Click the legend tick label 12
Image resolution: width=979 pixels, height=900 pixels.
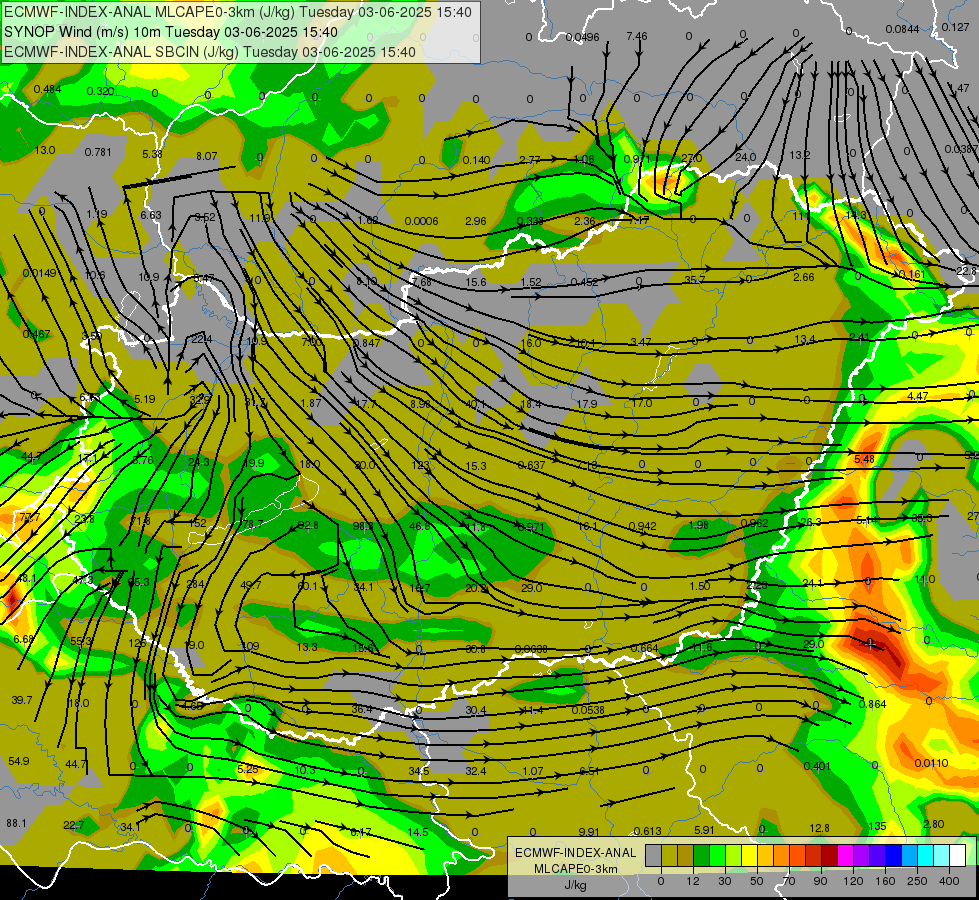(x=693, y=881)
